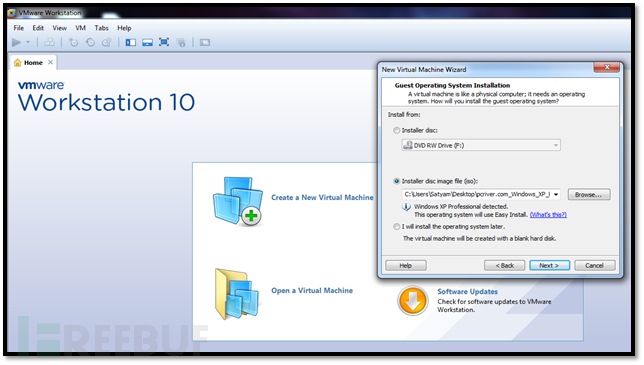Click the Power On play toolbar icon
The height and width of the screenshot is (365, 644).
point(16,42)
